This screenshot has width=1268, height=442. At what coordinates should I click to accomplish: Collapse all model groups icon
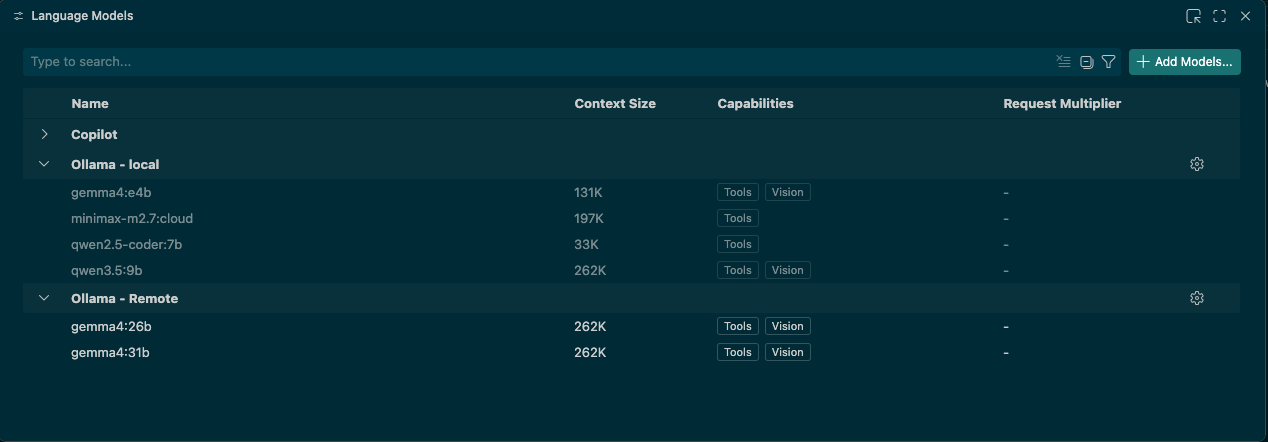coord(1086,62)
